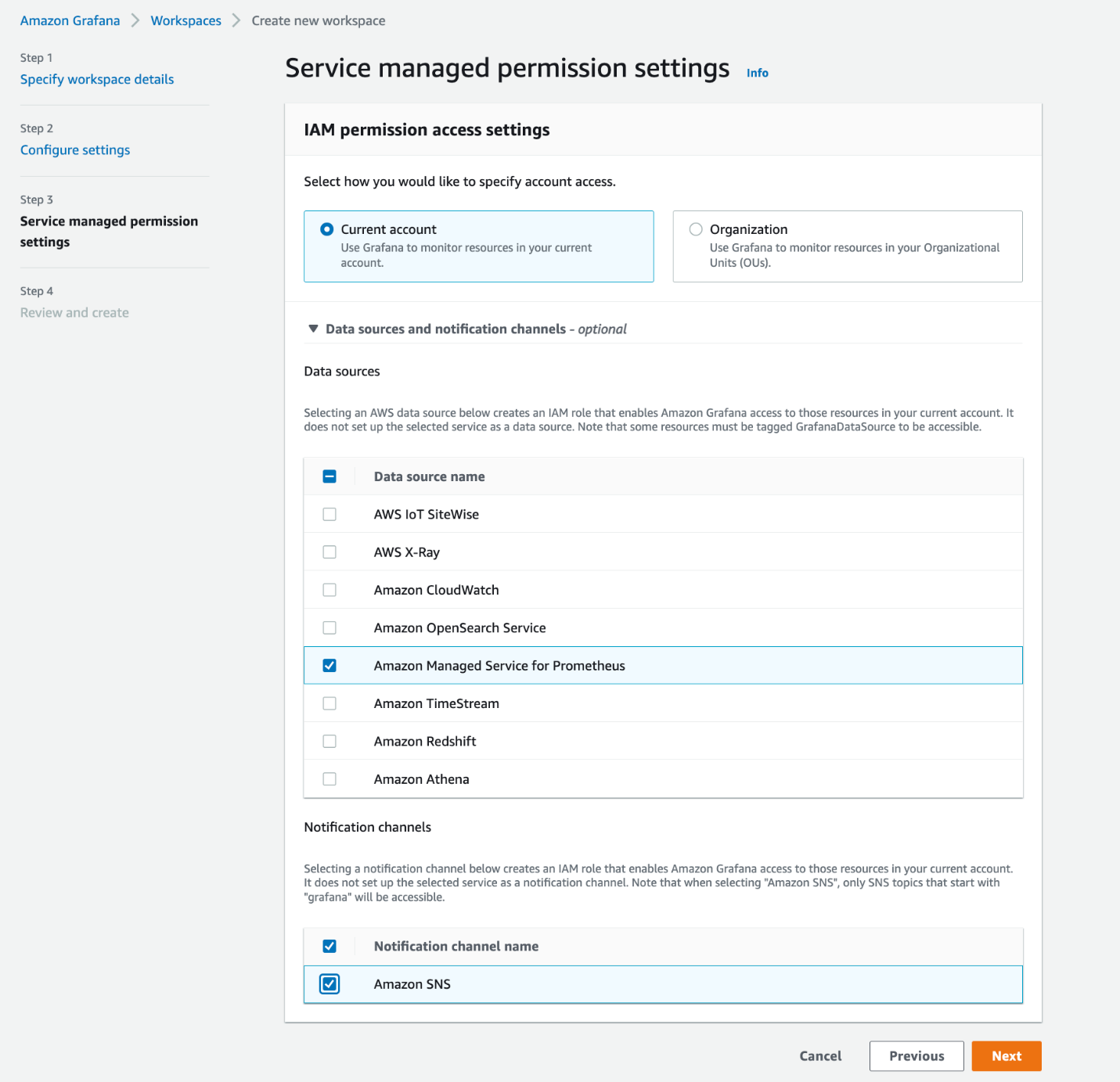Toggle select-all data sources header checkbox
Screen dimensions: 1120x1082
click(330, 476)
